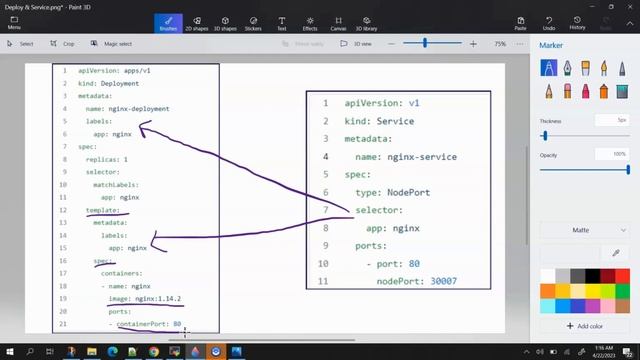Click the Opacity 100% value field
640x360 pixels.
[612, 154]
